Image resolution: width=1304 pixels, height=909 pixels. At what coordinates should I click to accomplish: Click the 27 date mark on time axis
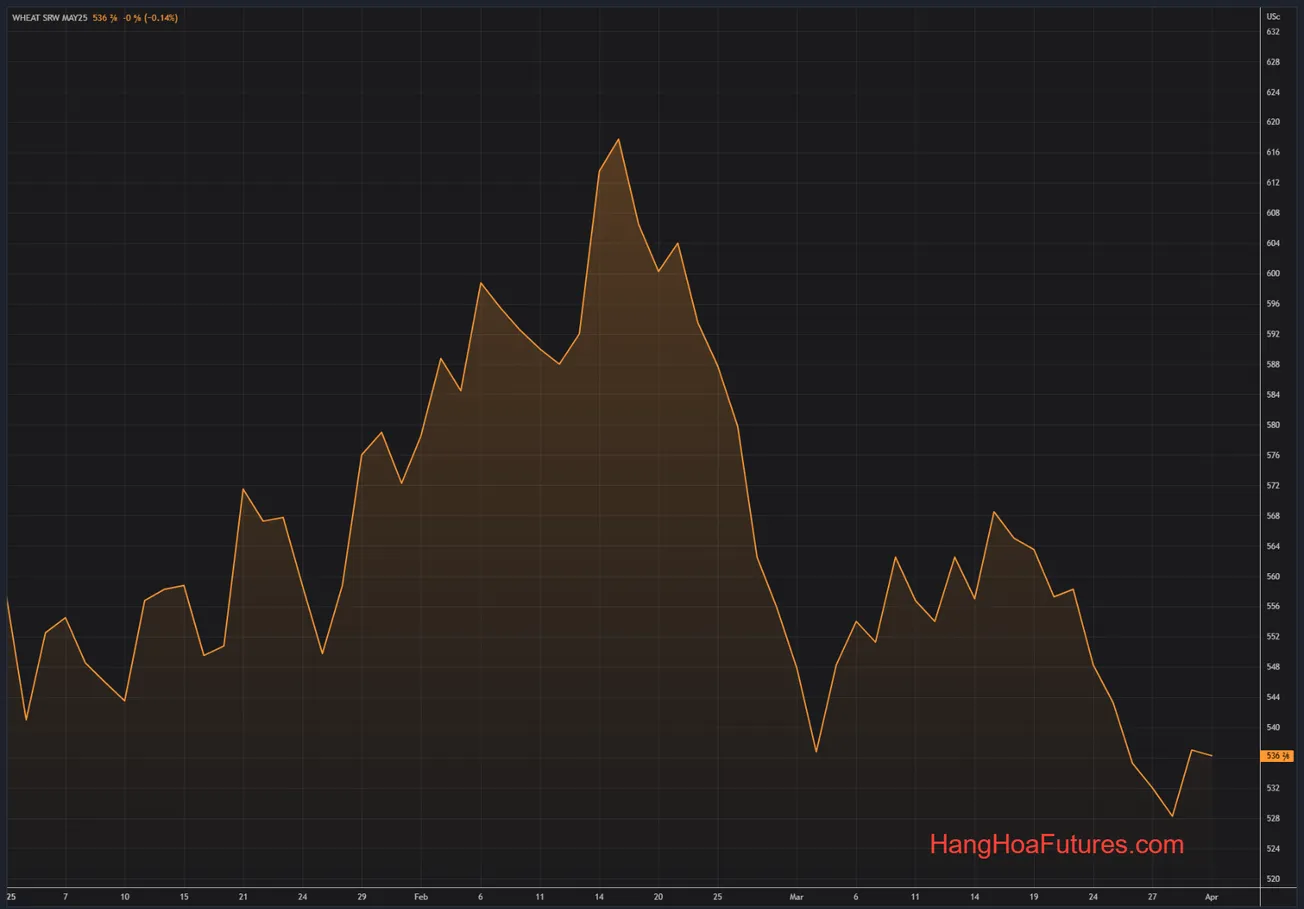click(1151, 897)
